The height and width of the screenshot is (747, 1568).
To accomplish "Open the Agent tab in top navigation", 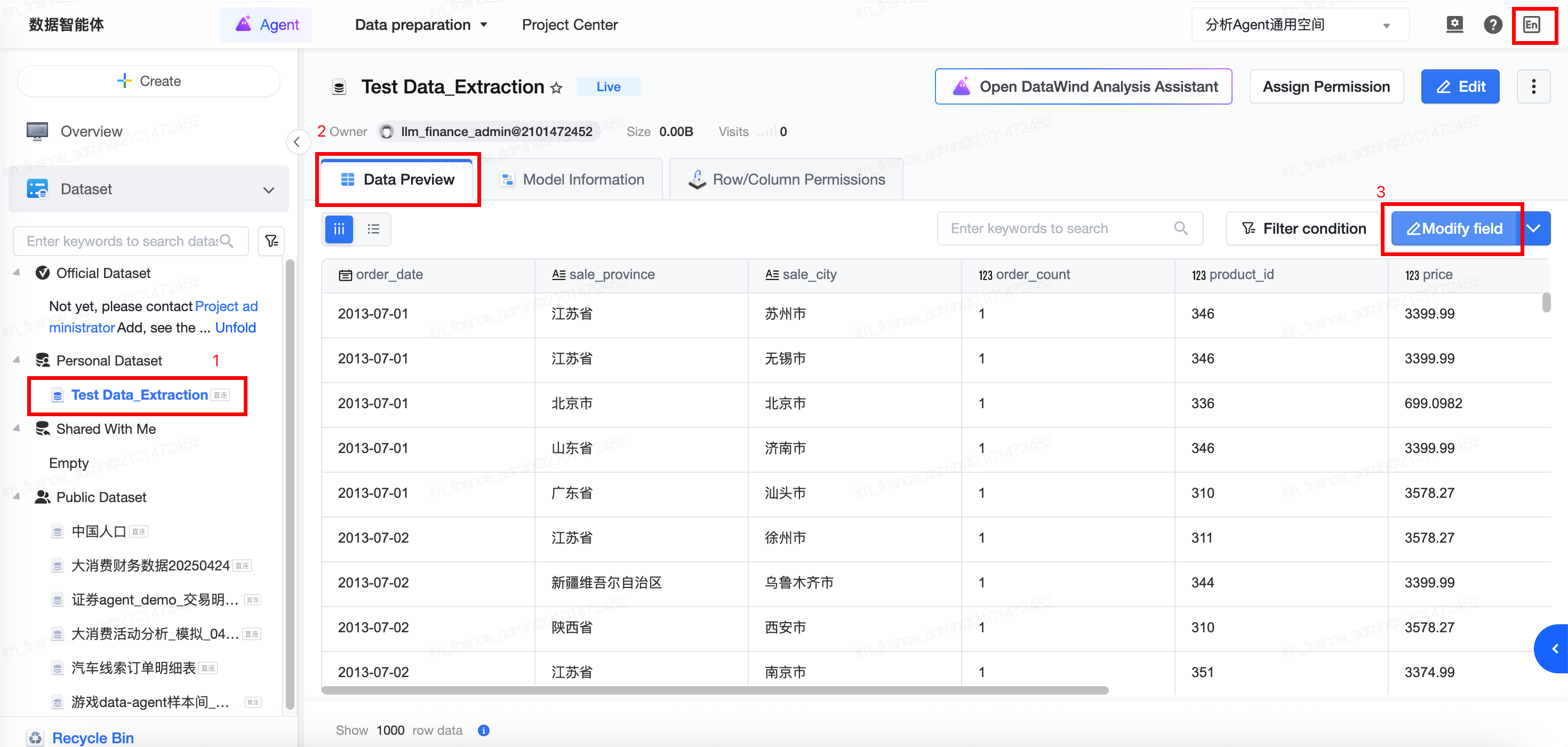I will point(267,25).
